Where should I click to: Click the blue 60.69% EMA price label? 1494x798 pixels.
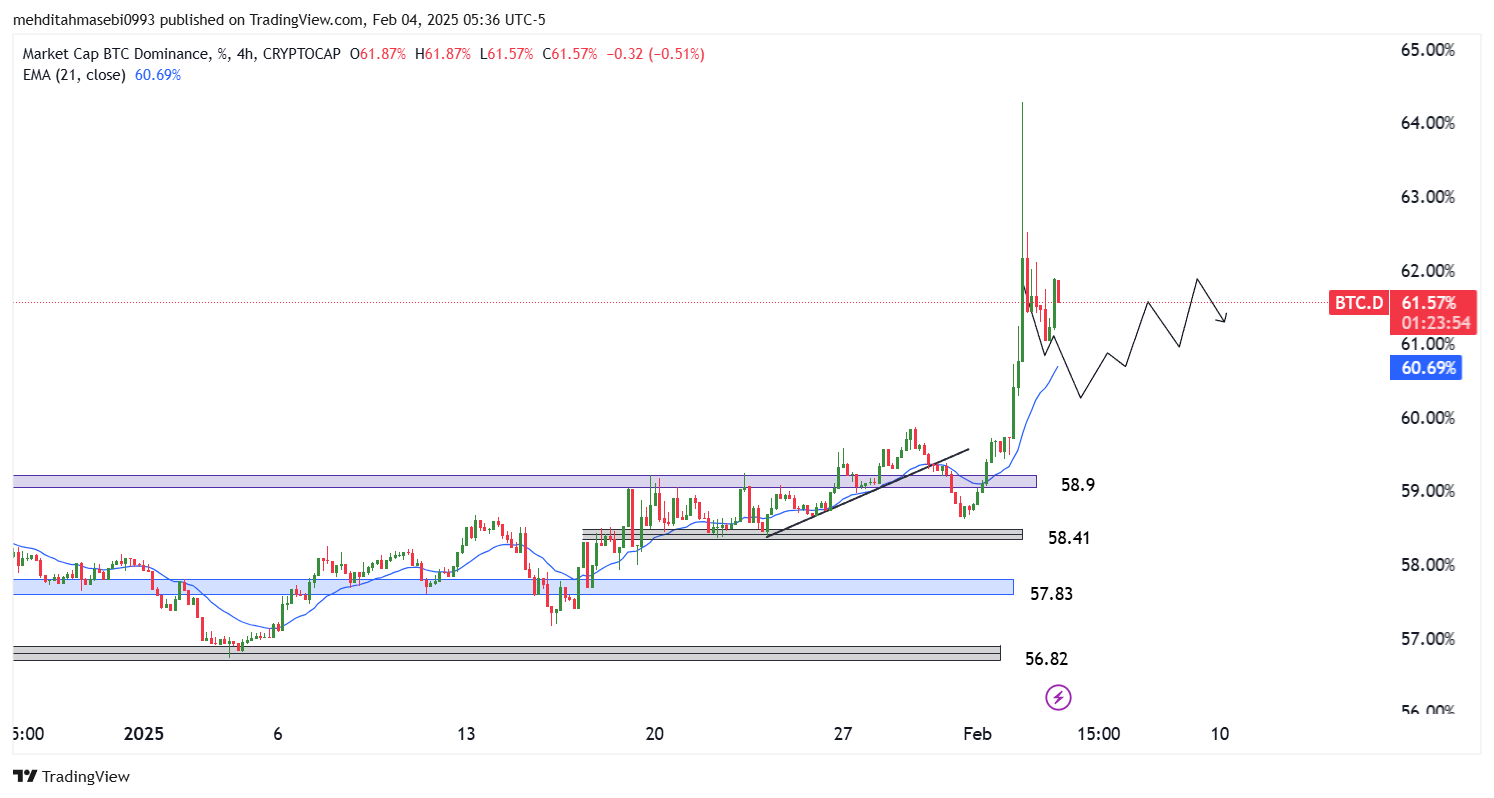(1425, 369)
